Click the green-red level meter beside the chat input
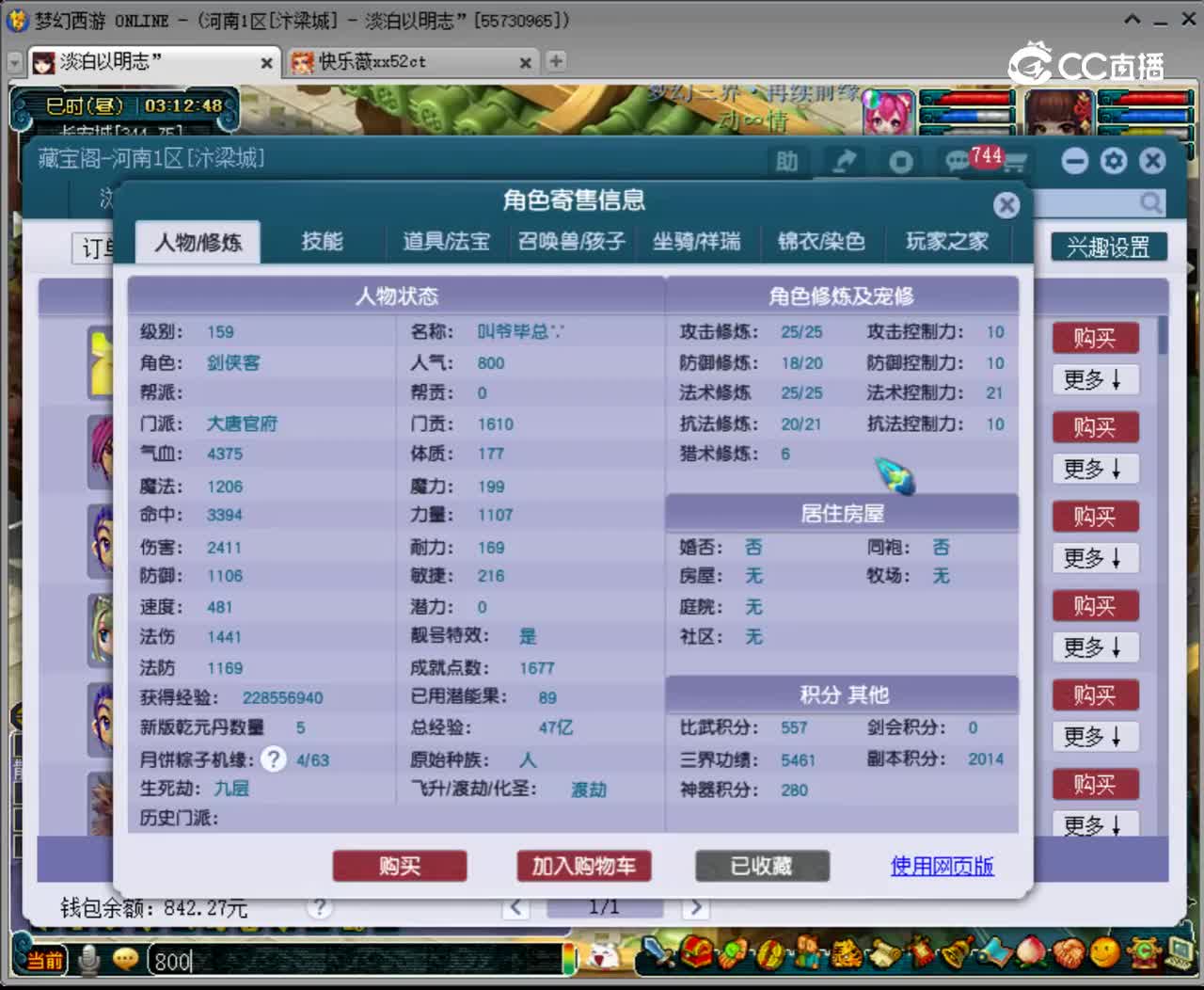Screen dimensions: 1204x990 click(x=569, y=958)
